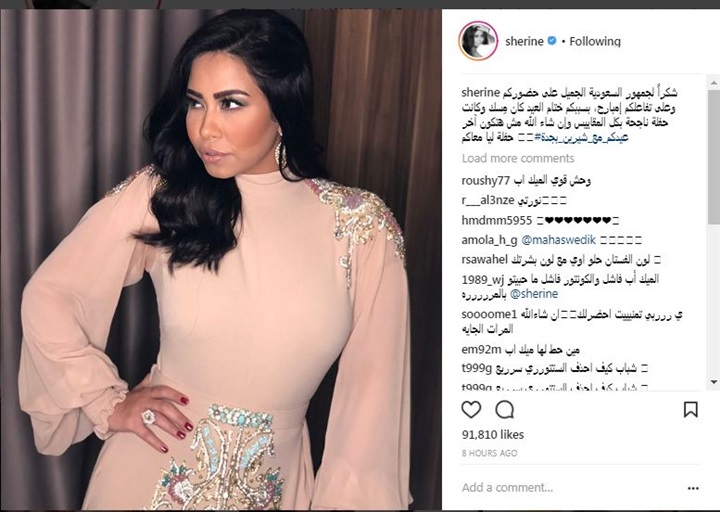Open the @sherine mention in 1989_wj comment

tap(534, 293)
